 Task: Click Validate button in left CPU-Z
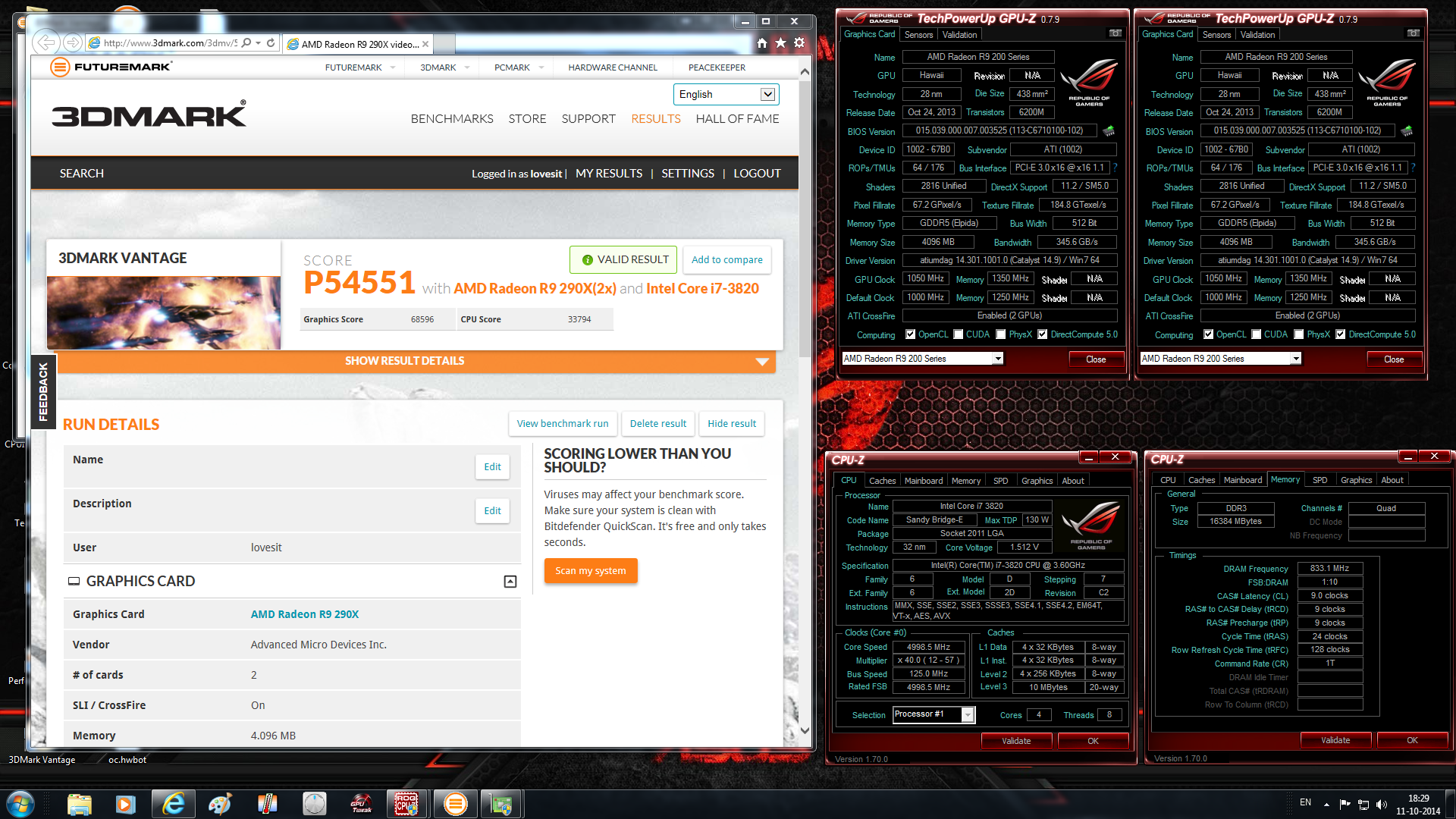1016,741
